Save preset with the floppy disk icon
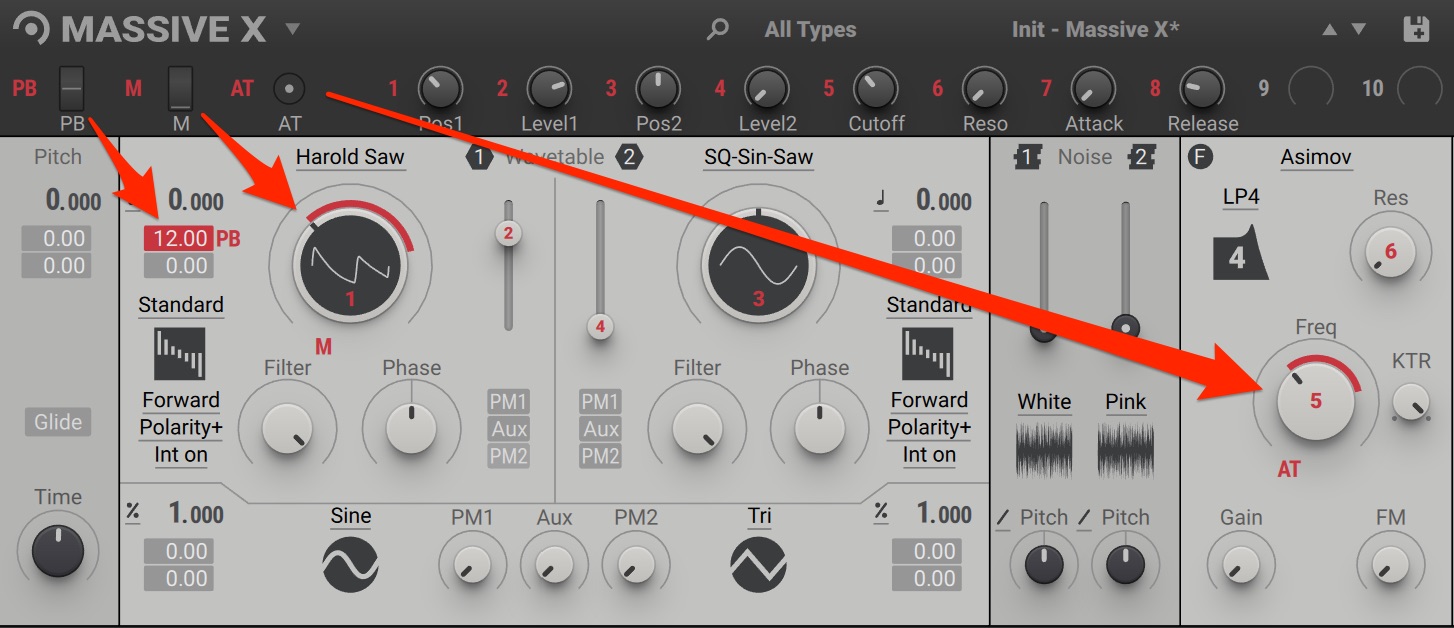This screenshot has height=628, width=1454. click(1416, 29)
